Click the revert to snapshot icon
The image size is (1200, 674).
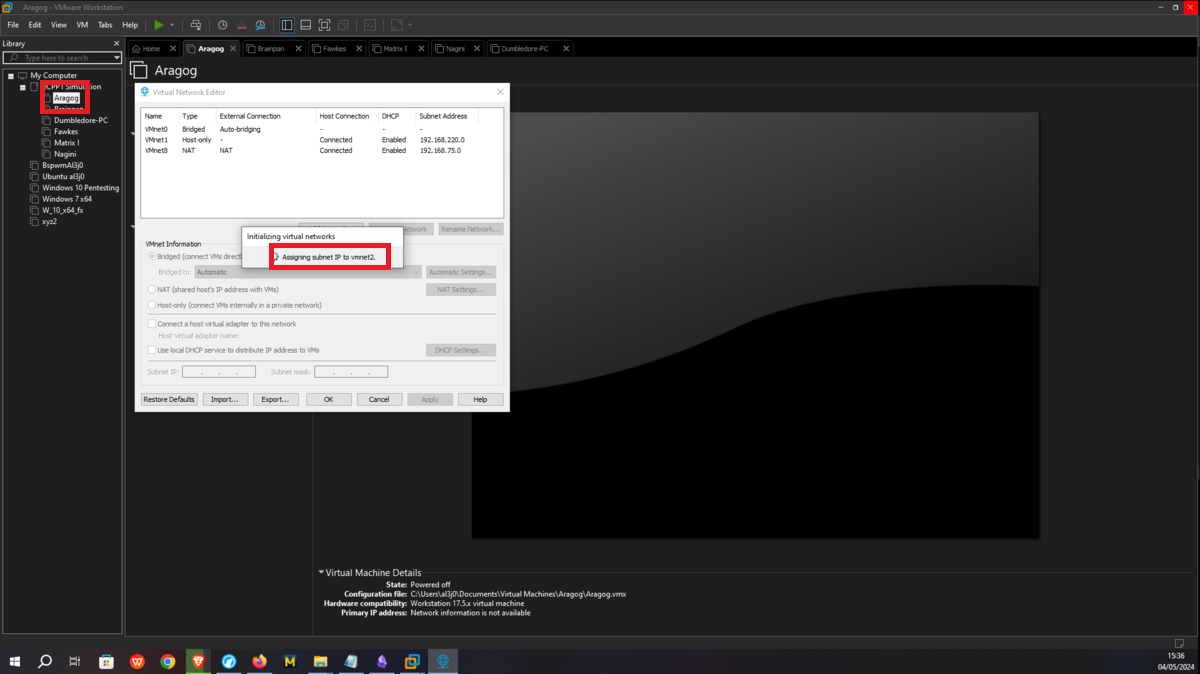click(x=241, y=24)
